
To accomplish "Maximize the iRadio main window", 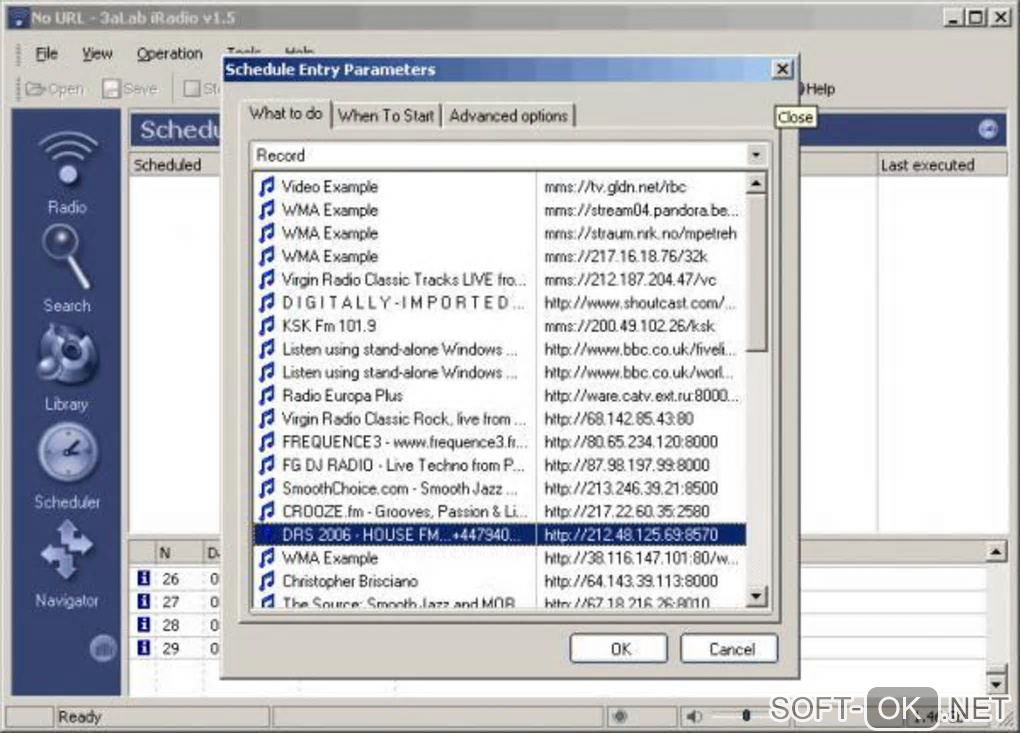I will coord(975,18).
